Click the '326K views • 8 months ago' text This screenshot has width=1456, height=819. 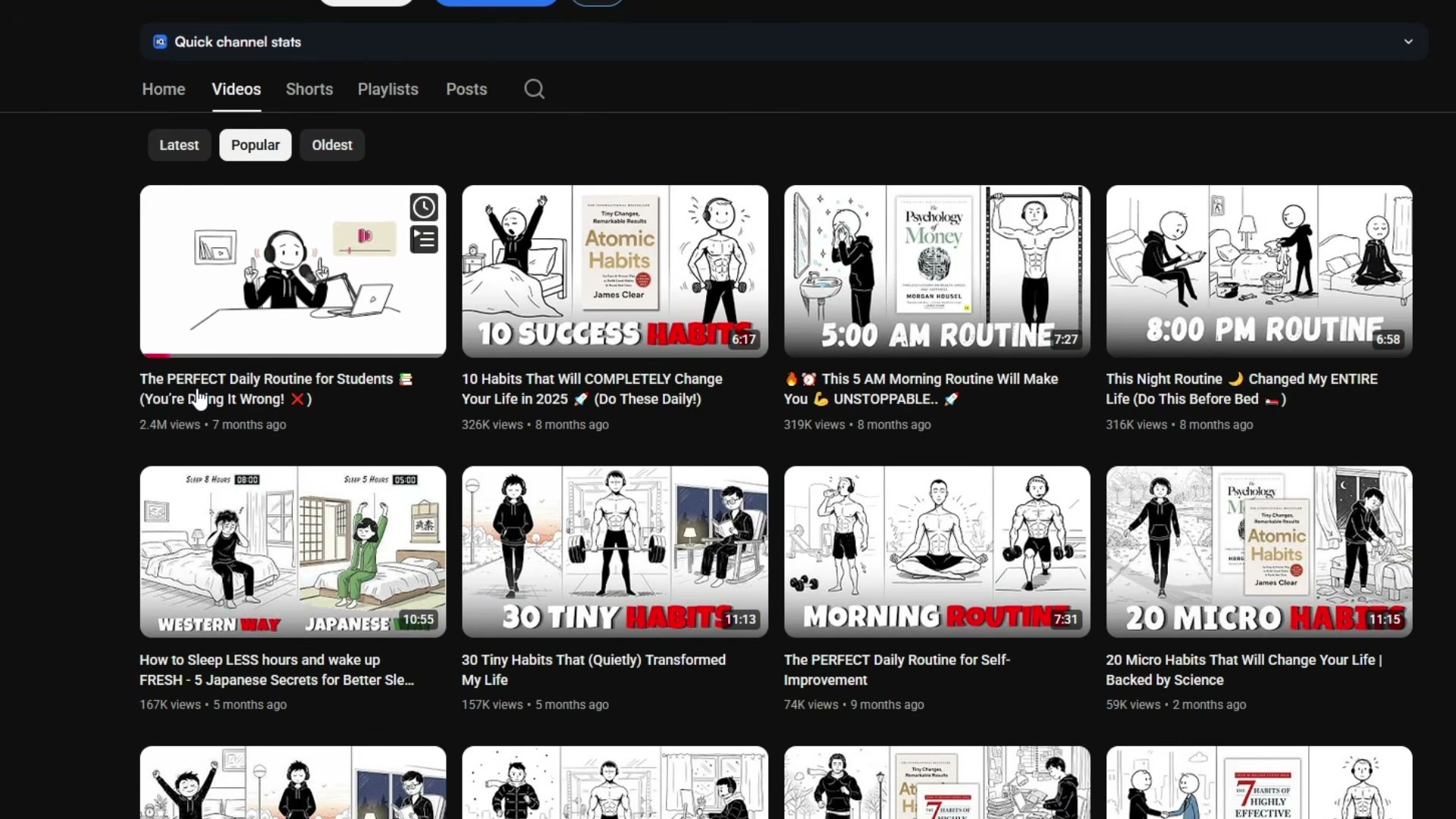[x=535, y=425]
